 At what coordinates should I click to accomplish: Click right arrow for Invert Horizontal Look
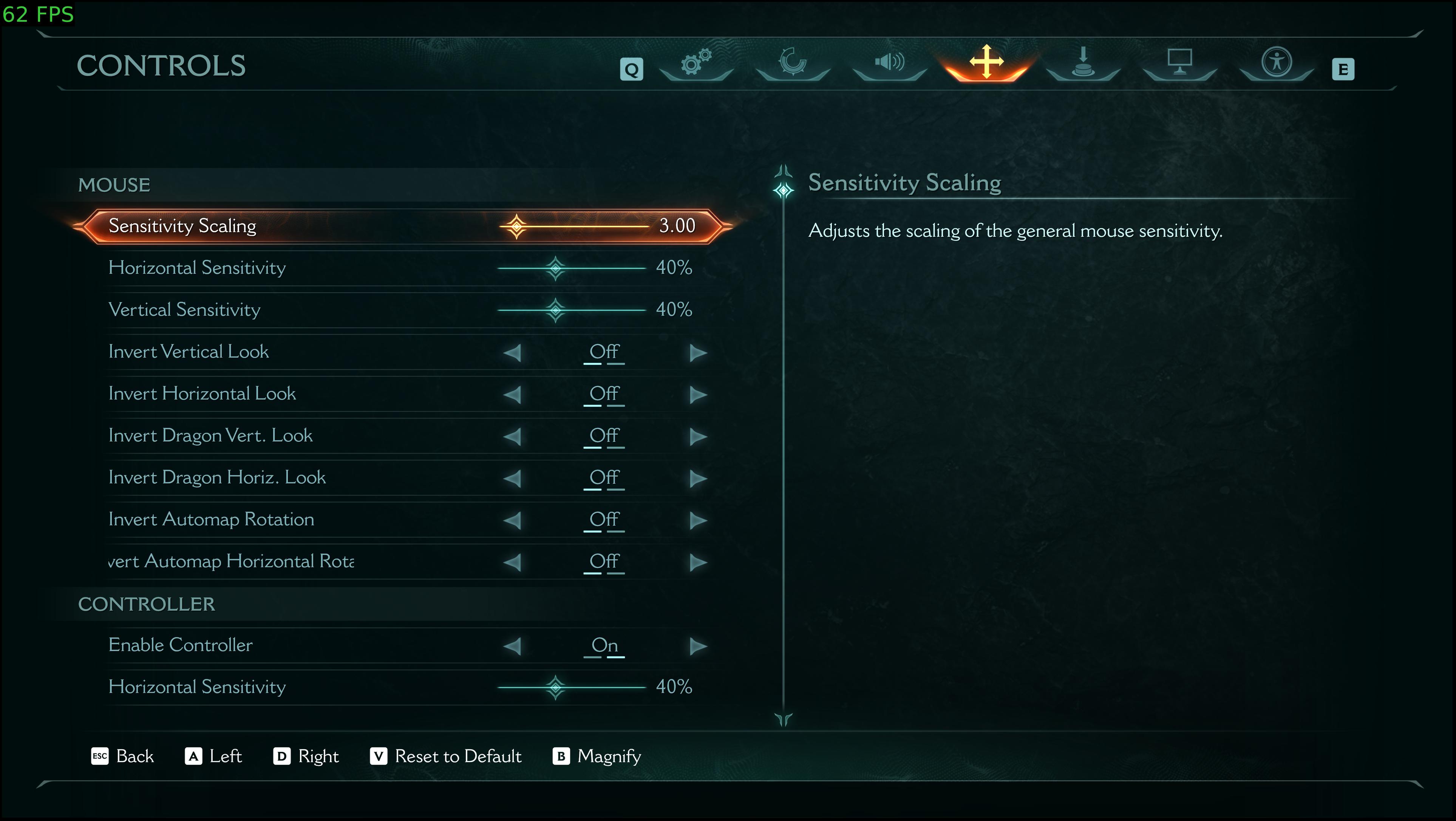tap(698, 394)
